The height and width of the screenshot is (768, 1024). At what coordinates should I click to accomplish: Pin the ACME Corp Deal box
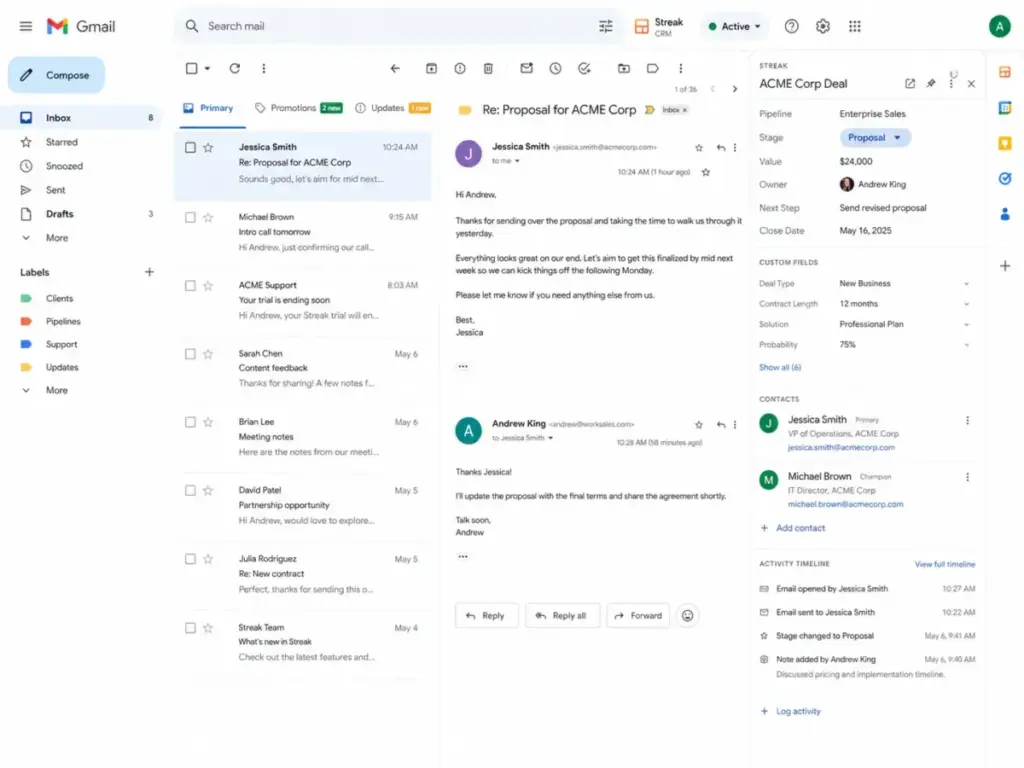(x=931, y=84)
